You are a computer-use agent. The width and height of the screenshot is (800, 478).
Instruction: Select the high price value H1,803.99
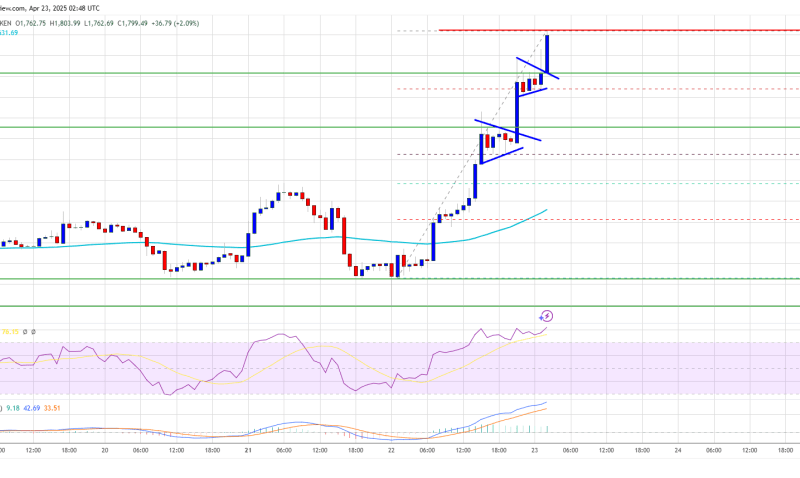65,23
